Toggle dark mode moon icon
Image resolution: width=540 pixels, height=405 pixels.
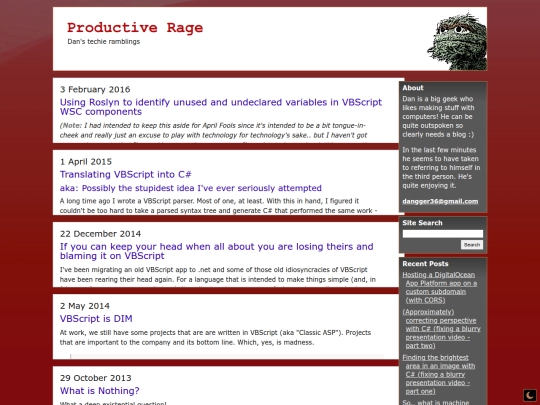click(x=530, y=395)
